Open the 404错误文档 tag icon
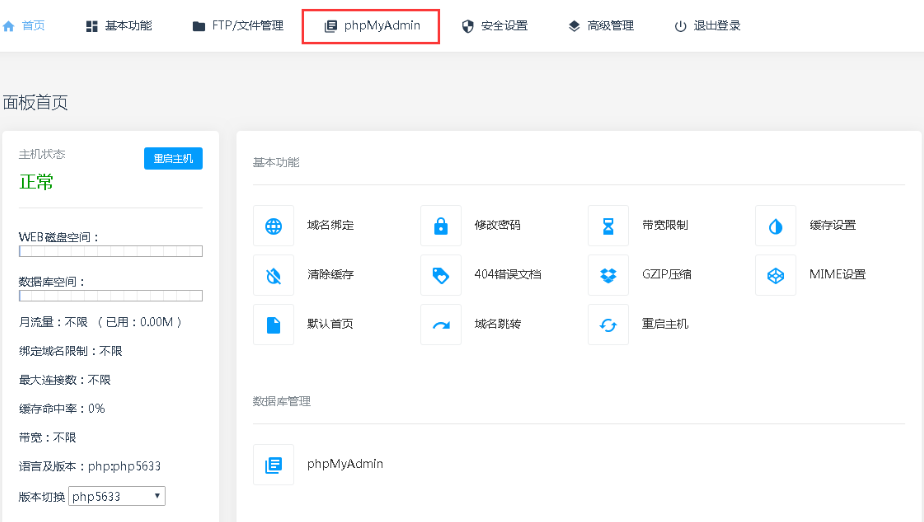Viewport: 924px width, 522px height. [441, 275]
